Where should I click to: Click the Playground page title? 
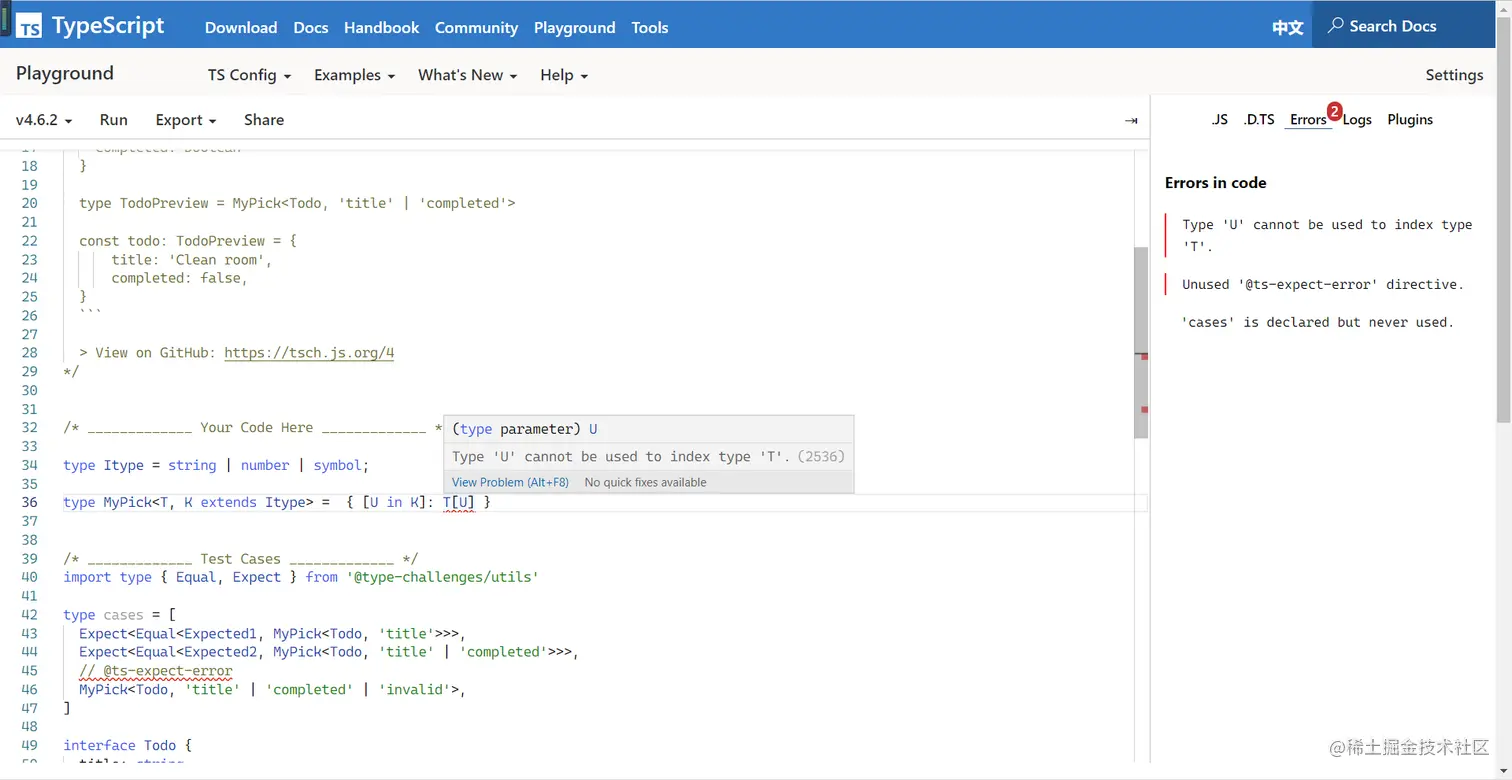point(65,73)
